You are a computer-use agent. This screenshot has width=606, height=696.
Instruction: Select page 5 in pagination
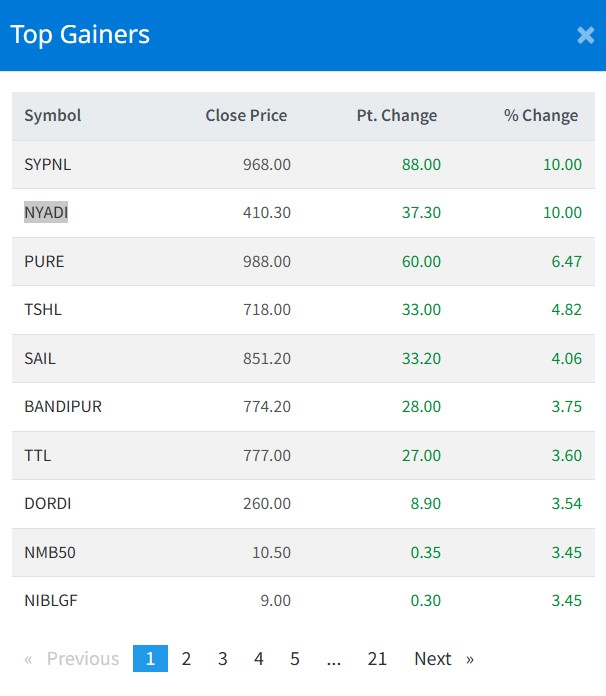[295, 658]
